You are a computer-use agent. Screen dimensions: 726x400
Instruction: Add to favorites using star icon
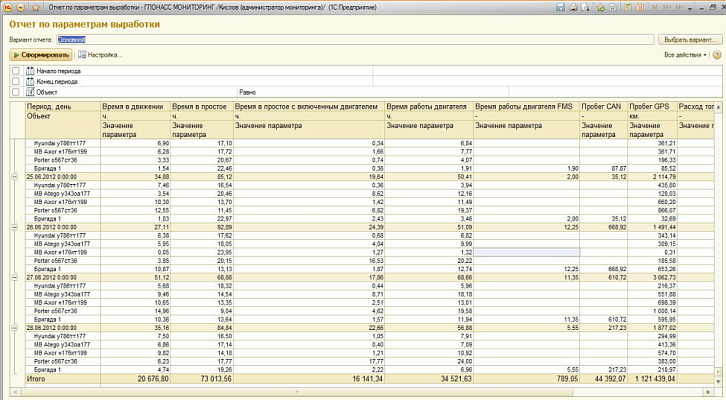pos(600,7)
